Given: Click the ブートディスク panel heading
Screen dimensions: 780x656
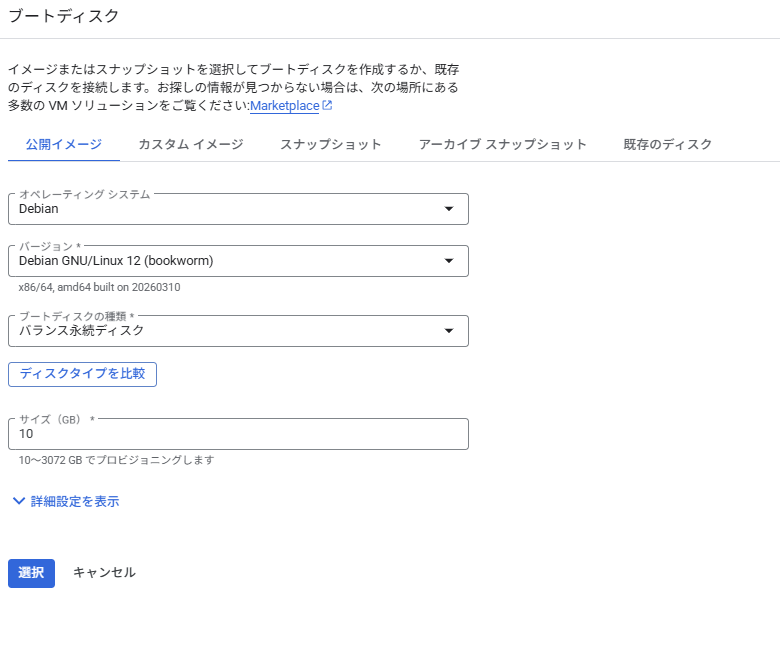Looking at the screenshot, I should coord(63,16).
